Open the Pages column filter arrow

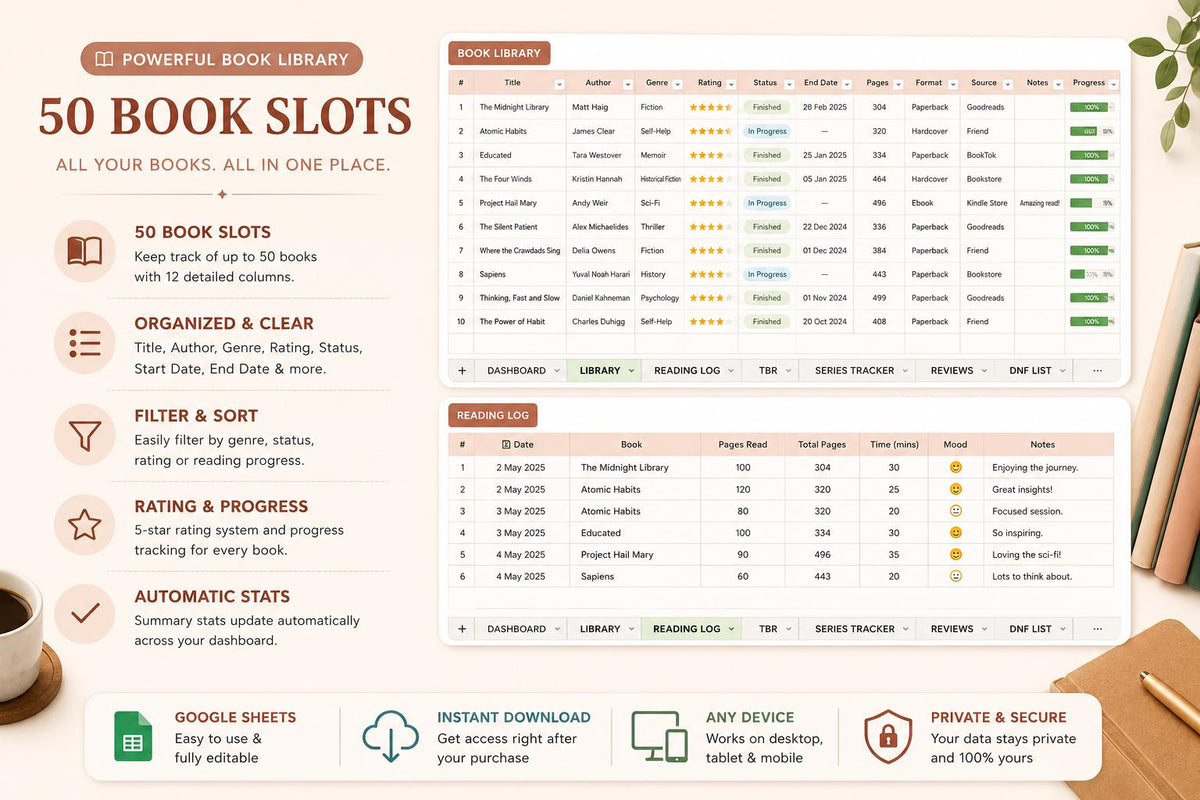tap(898, 84)
